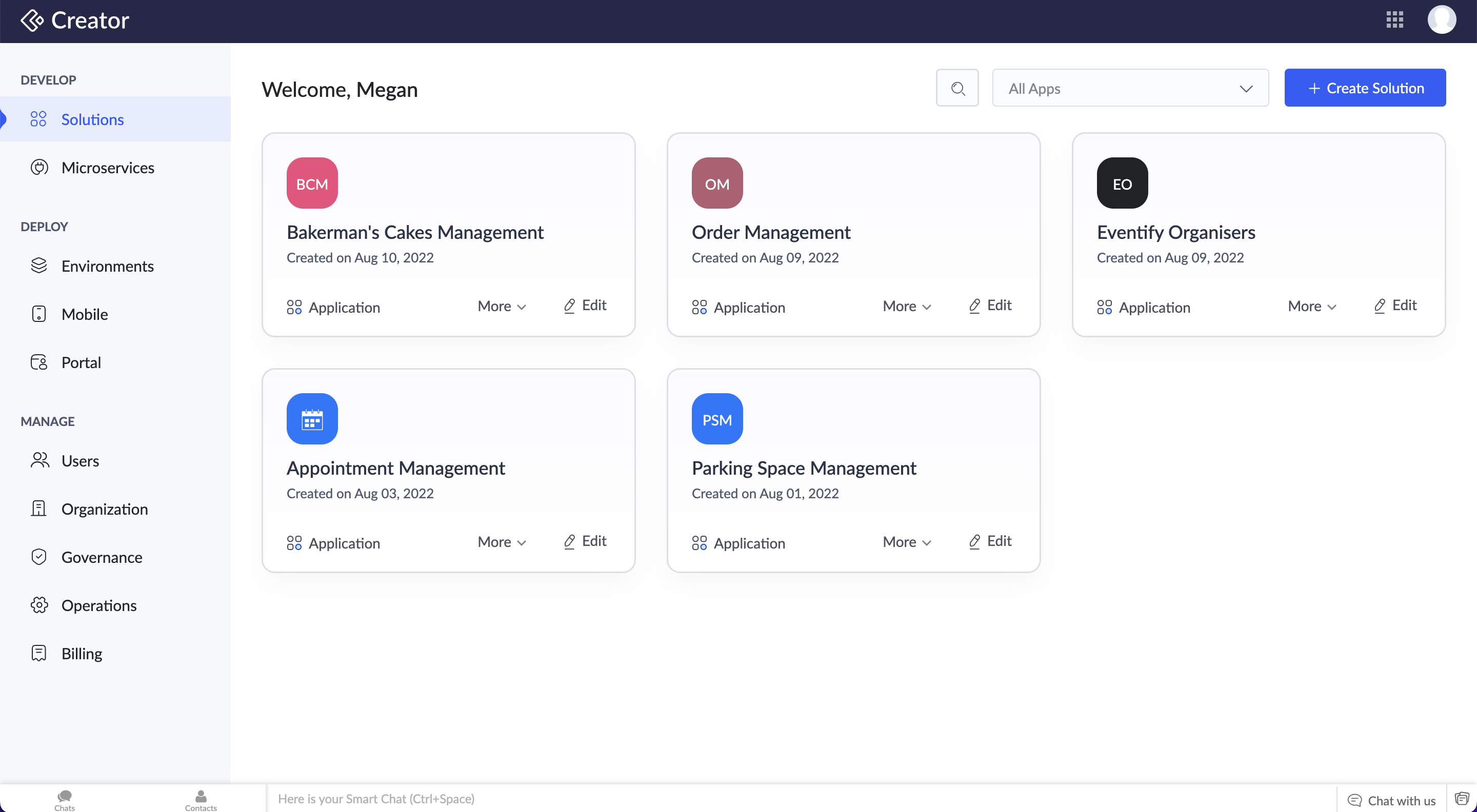Click the Smart Chat input field
This screenshot has height=812, width=1477.
pyautogui.click(x=801, y=799)
